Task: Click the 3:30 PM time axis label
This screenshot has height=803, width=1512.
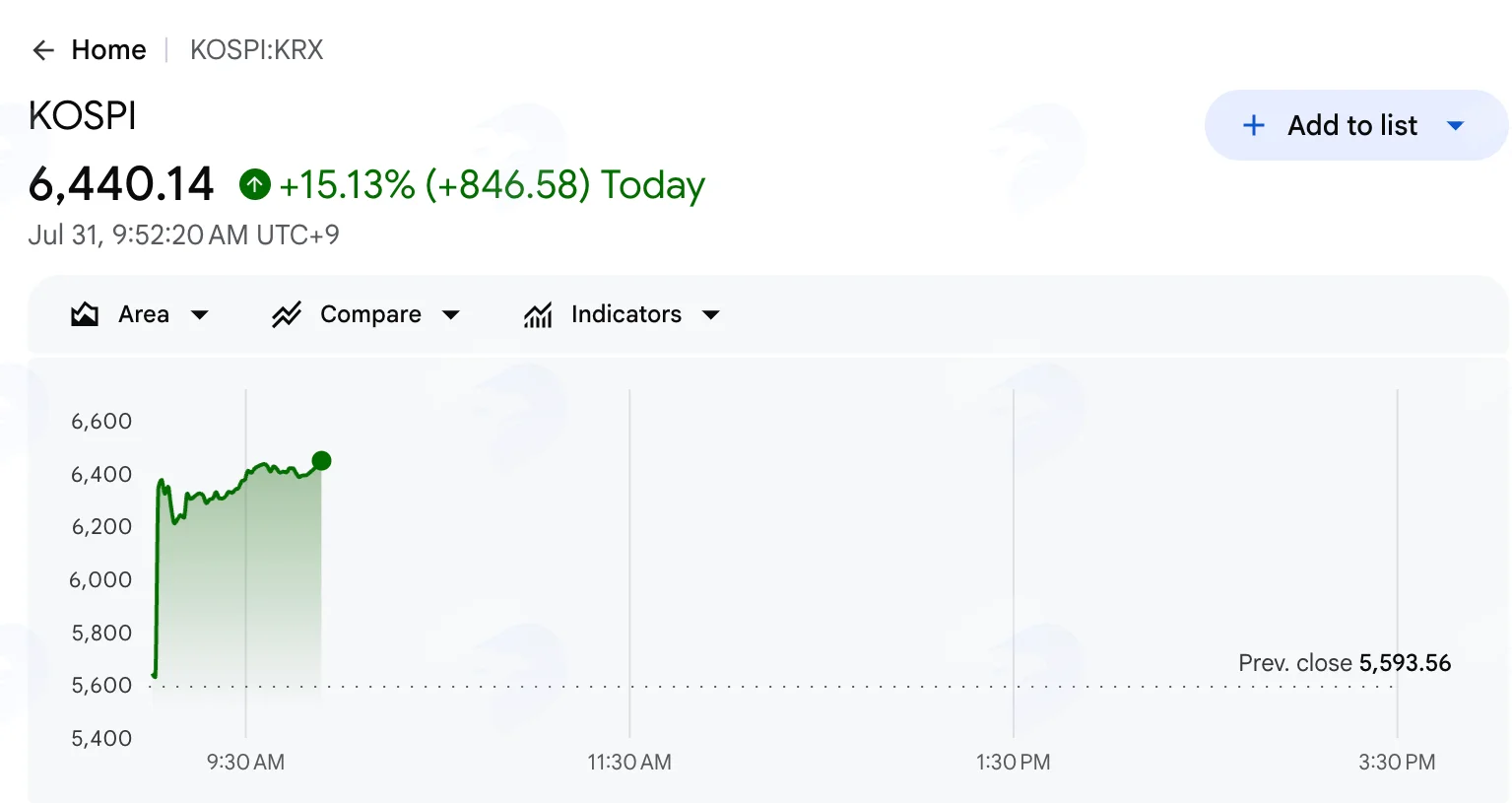Action: pyautogui.click(x=1397, y=762)
